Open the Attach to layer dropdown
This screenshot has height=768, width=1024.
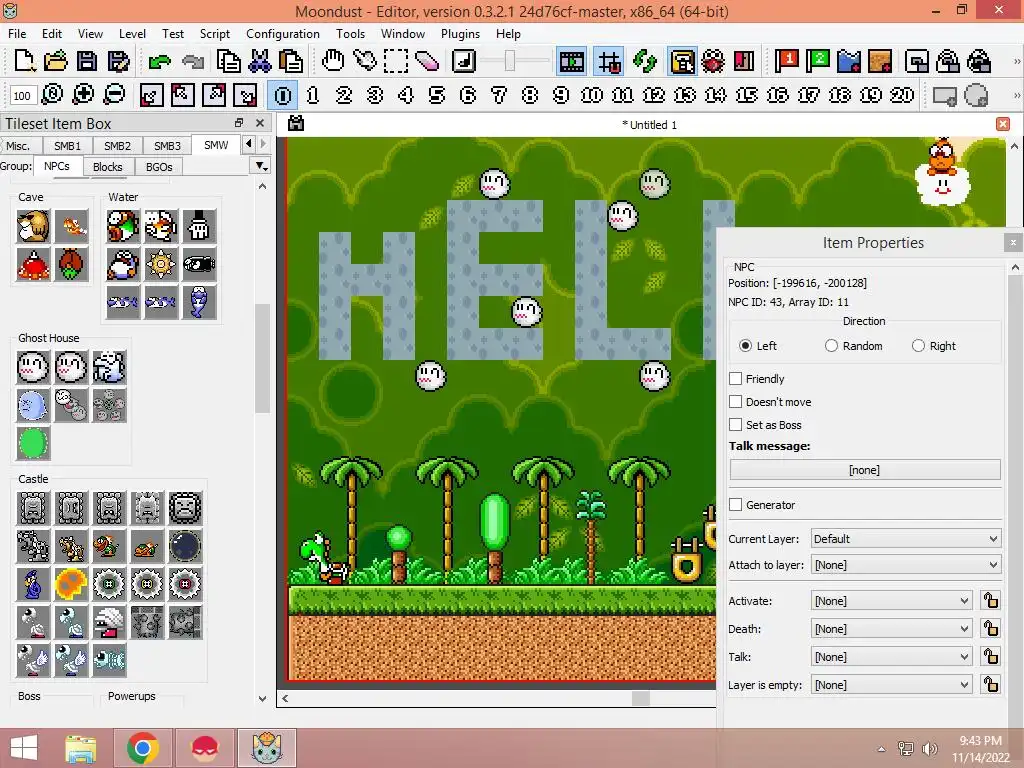click(x=906, y=565)
